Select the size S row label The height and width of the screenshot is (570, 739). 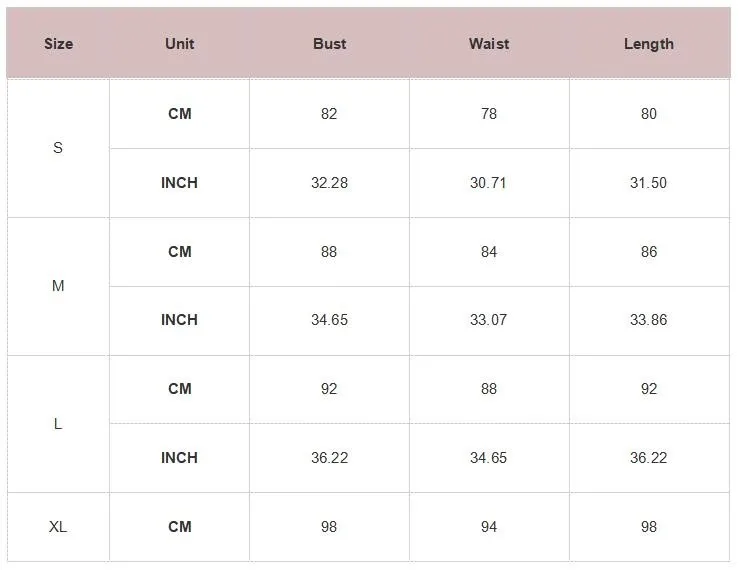(x=58, y=148)
